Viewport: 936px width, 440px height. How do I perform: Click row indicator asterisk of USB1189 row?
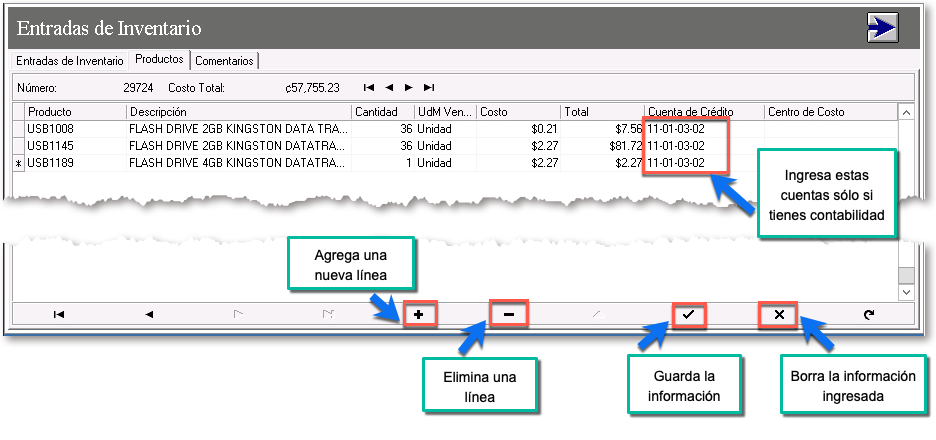19,163
